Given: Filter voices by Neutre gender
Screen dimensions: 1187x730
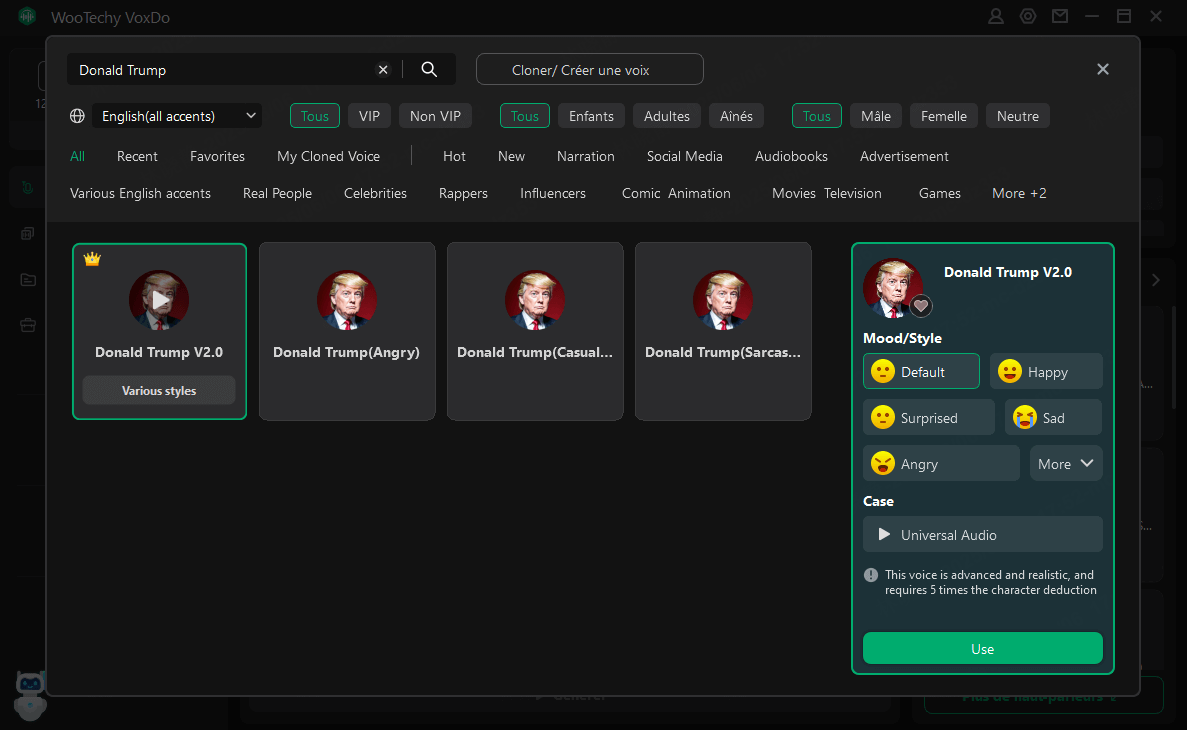Looking at the screenshot, I should click(x=1018, y=116).
